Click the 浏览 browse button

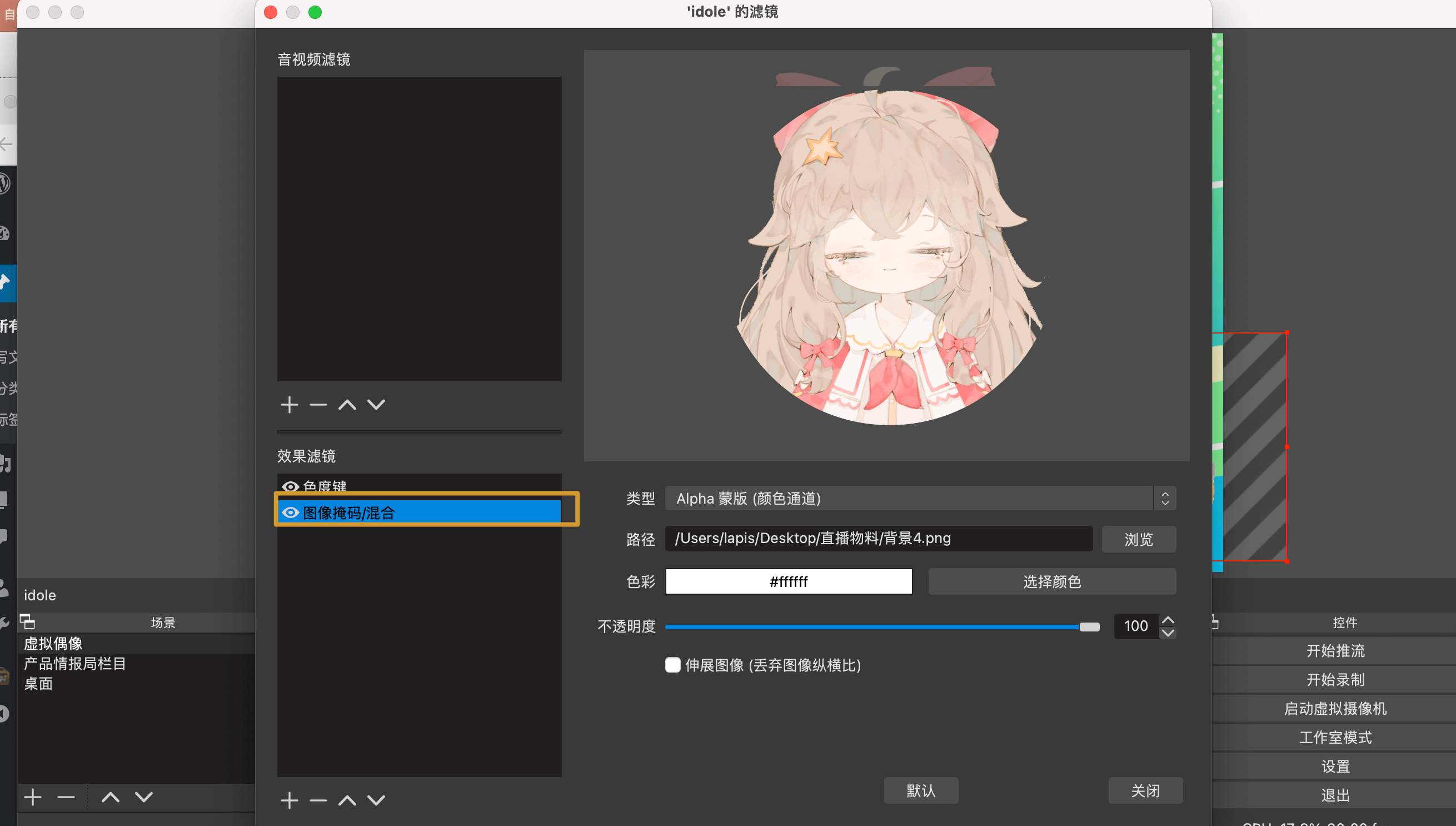(1138, 539)
